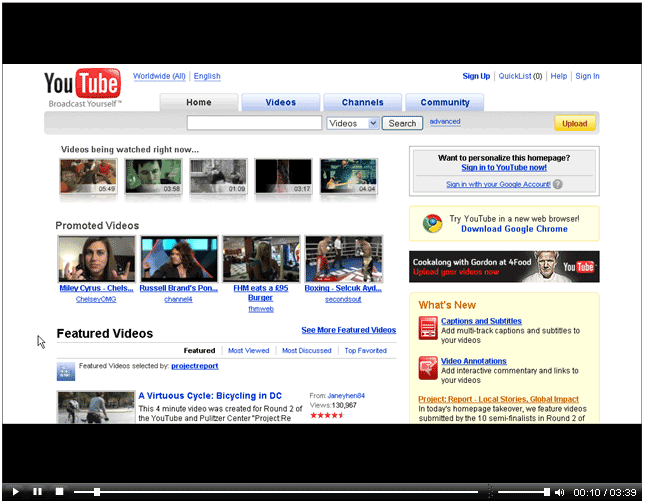Click the YouTube logo
645x504 pixels.
[82, 88]
